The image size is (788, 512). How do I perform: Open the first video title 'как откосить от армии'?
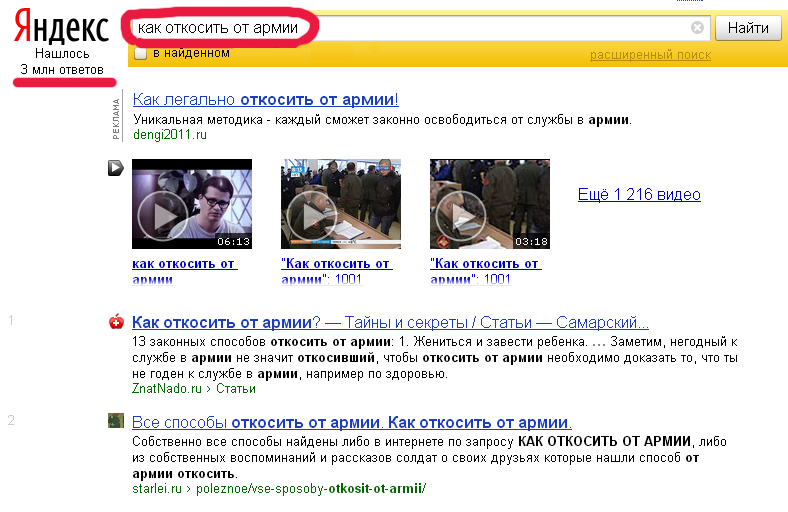tap(184, 271)
